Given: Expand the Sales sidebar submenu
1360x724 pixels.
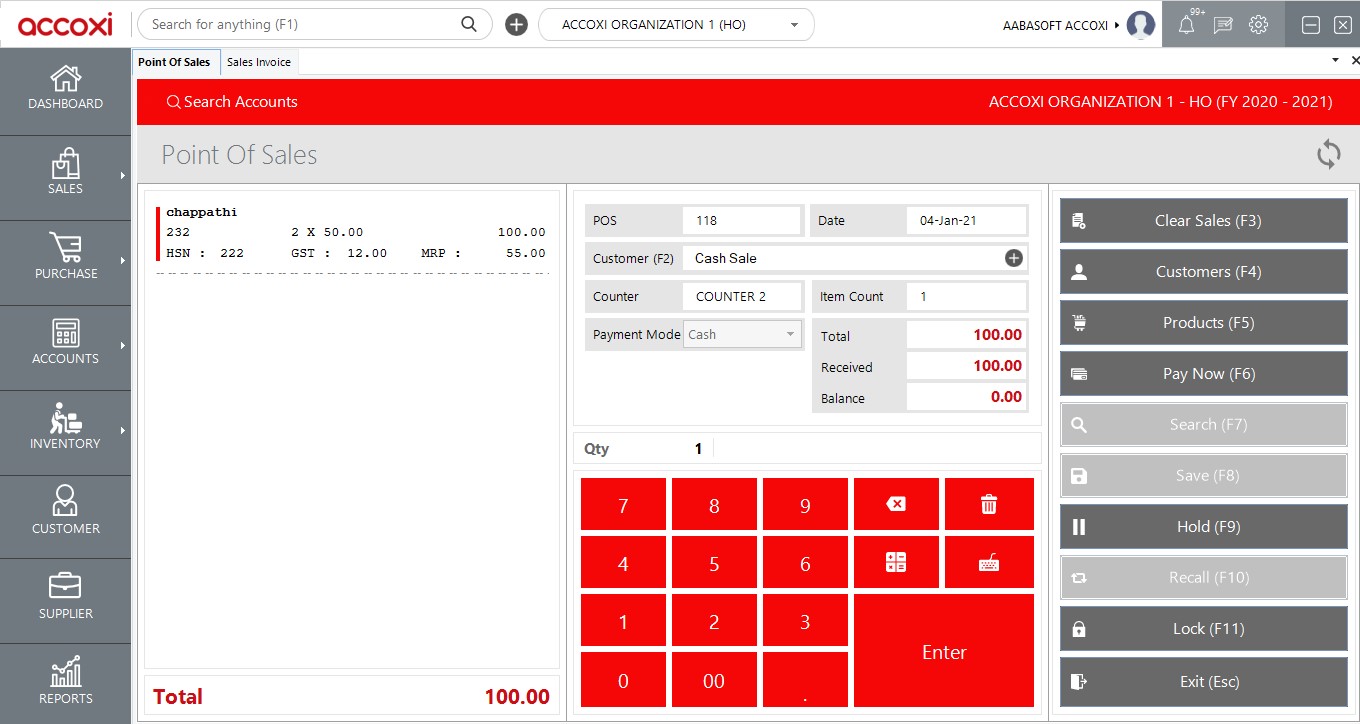Looking at the screenshot, I should point(65,174).
